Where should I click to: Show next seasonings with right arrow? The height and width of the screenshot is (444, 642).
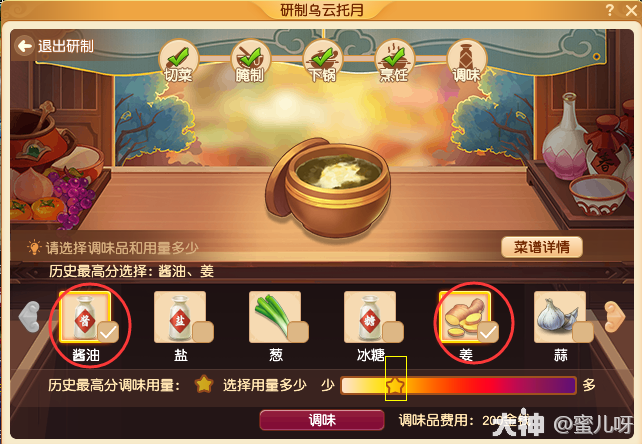click(615, 316)
